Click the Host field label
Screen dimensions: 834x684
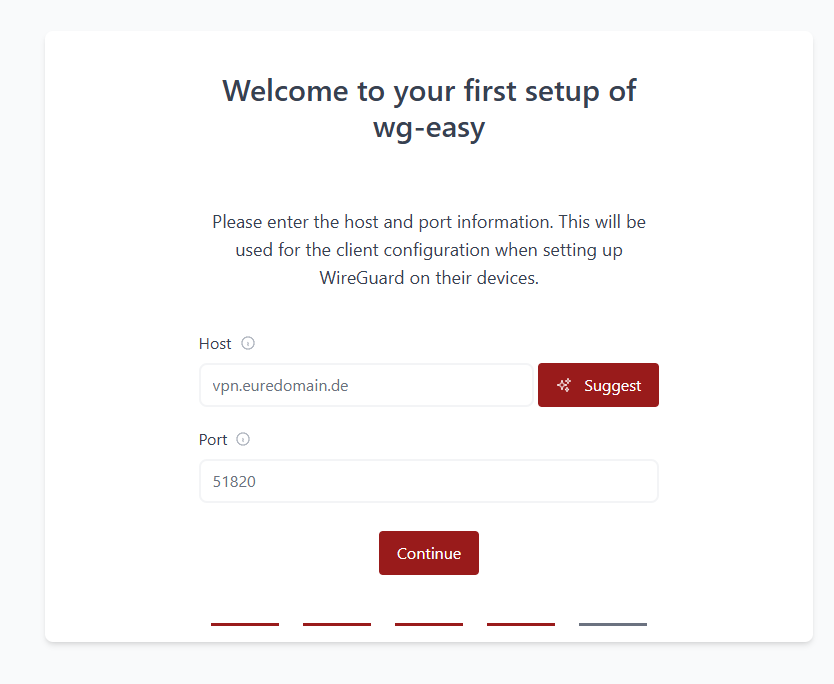[x=215, y=343]
